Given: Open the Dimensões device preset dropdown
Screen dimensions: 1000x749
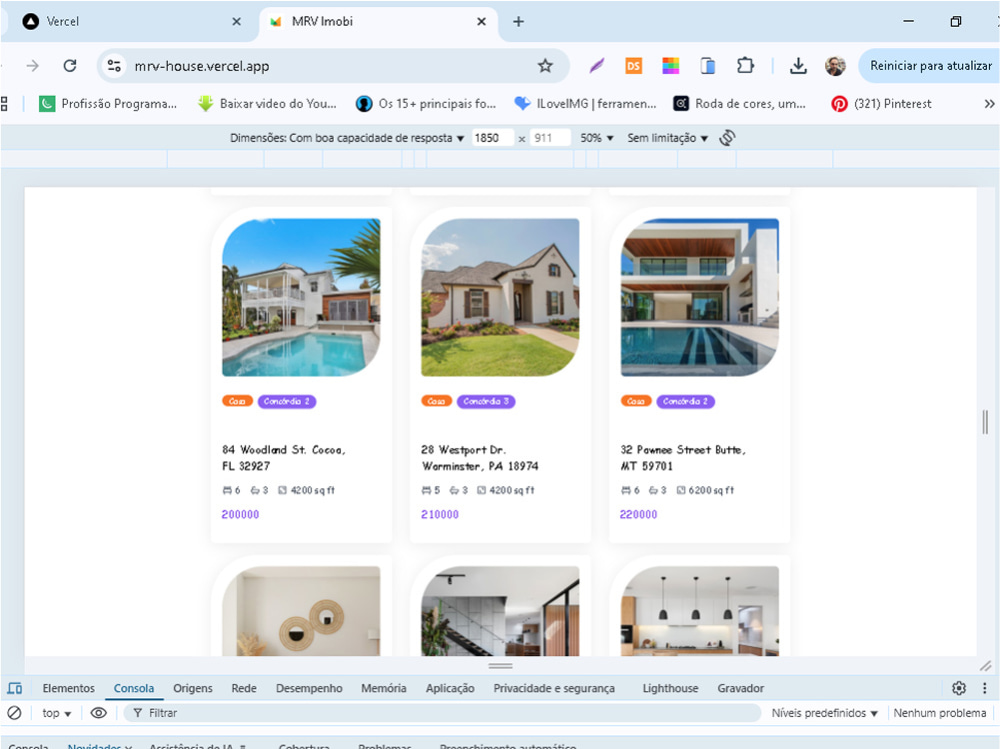Looking at the screenshot, I should pyautogui.click(x=347, y=138).
